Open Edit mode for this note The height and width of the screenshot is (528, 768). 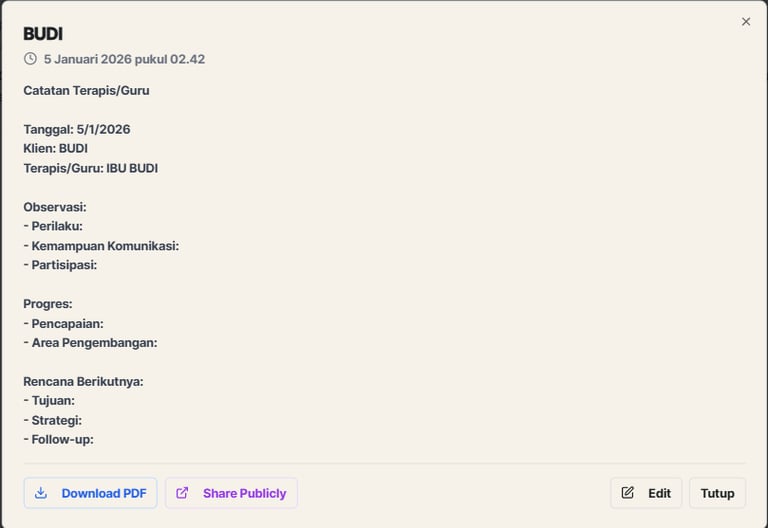click(x=647, y=493)
